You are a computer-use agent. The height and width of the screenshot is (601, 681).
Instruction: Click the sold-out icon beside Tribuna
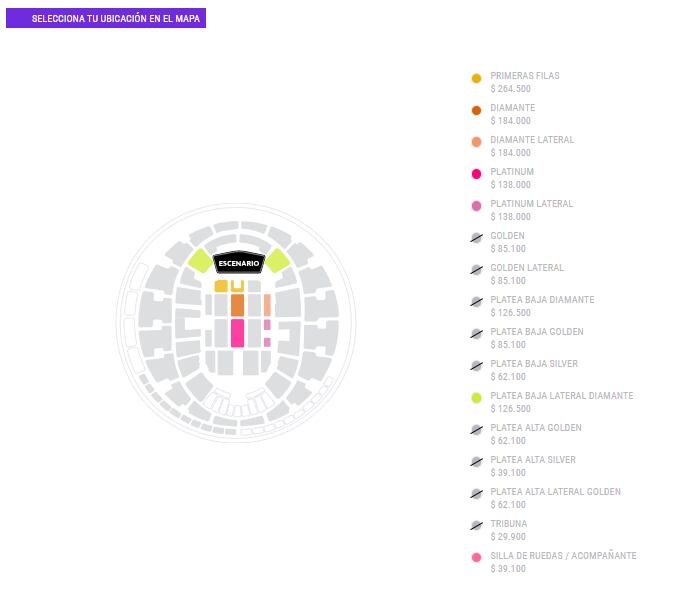pyautogui.click(x=477, y=526)
